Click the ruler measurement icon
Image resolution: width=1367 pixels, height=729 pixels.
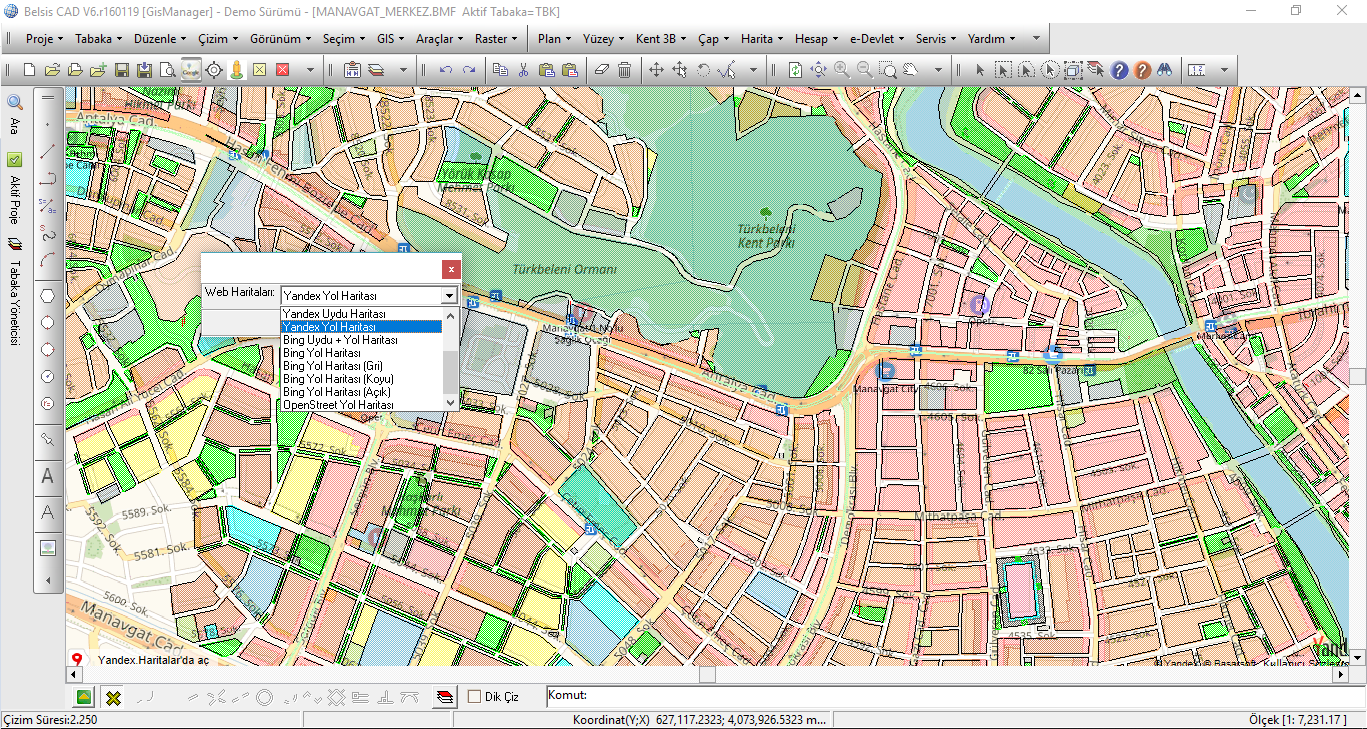(x=1197, y=70)
